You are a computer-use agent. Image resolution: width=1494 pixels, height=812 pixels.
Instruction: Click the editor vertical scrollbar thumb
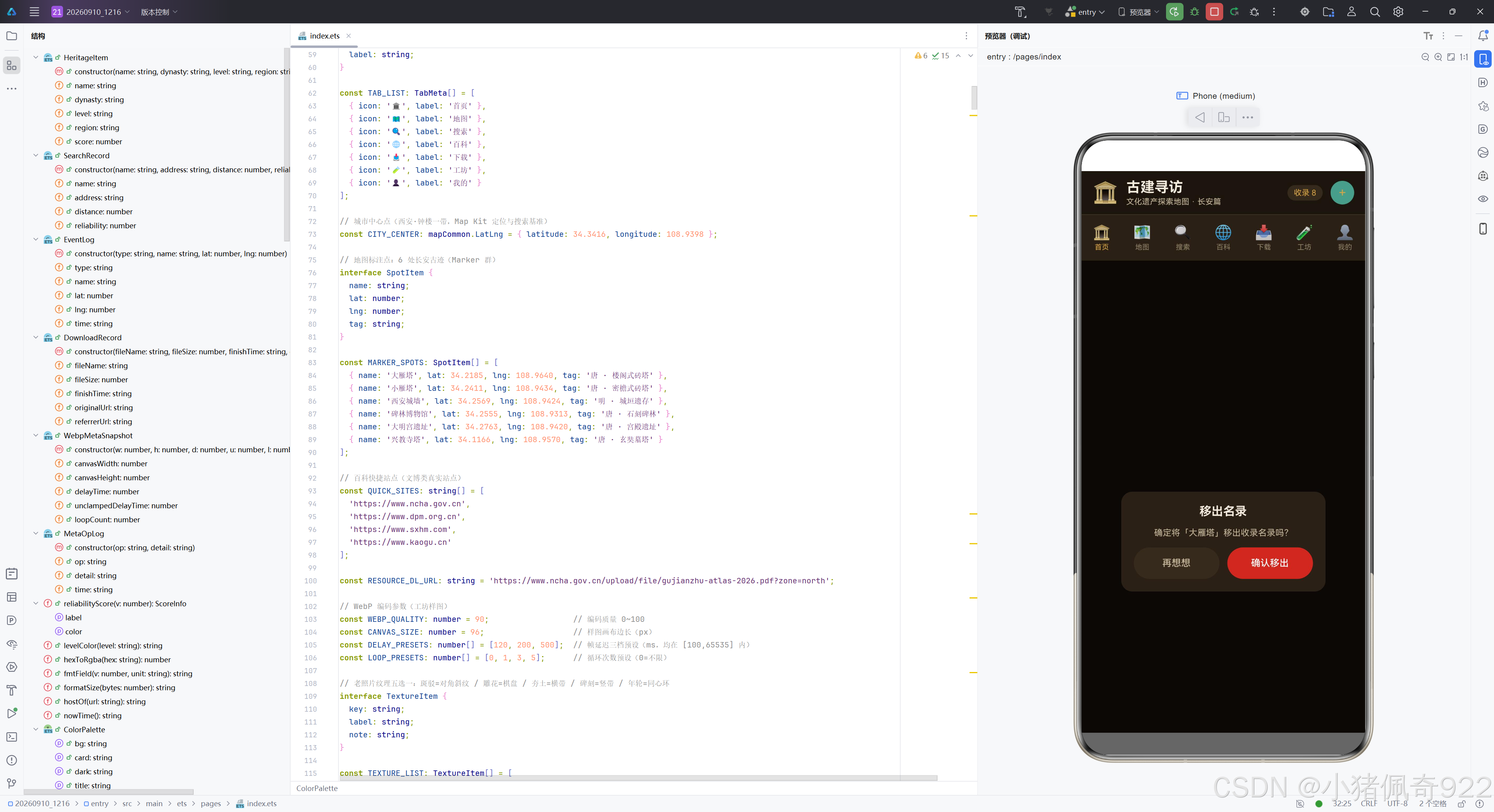(x=974, y=97)
